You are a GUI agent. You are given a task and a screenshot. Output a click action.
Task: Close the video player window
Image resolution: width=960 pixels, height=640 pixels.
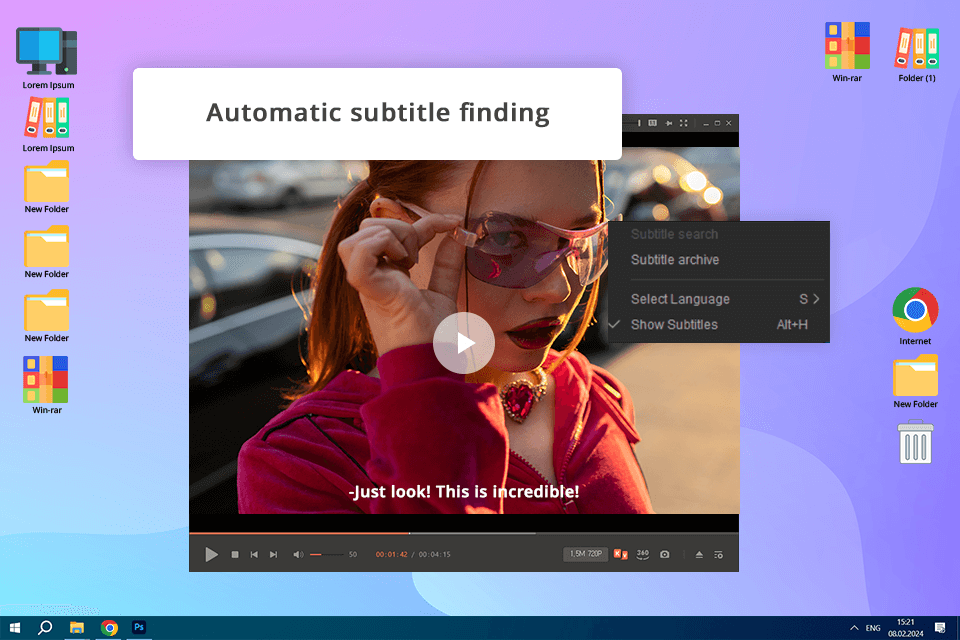[729, 123]
